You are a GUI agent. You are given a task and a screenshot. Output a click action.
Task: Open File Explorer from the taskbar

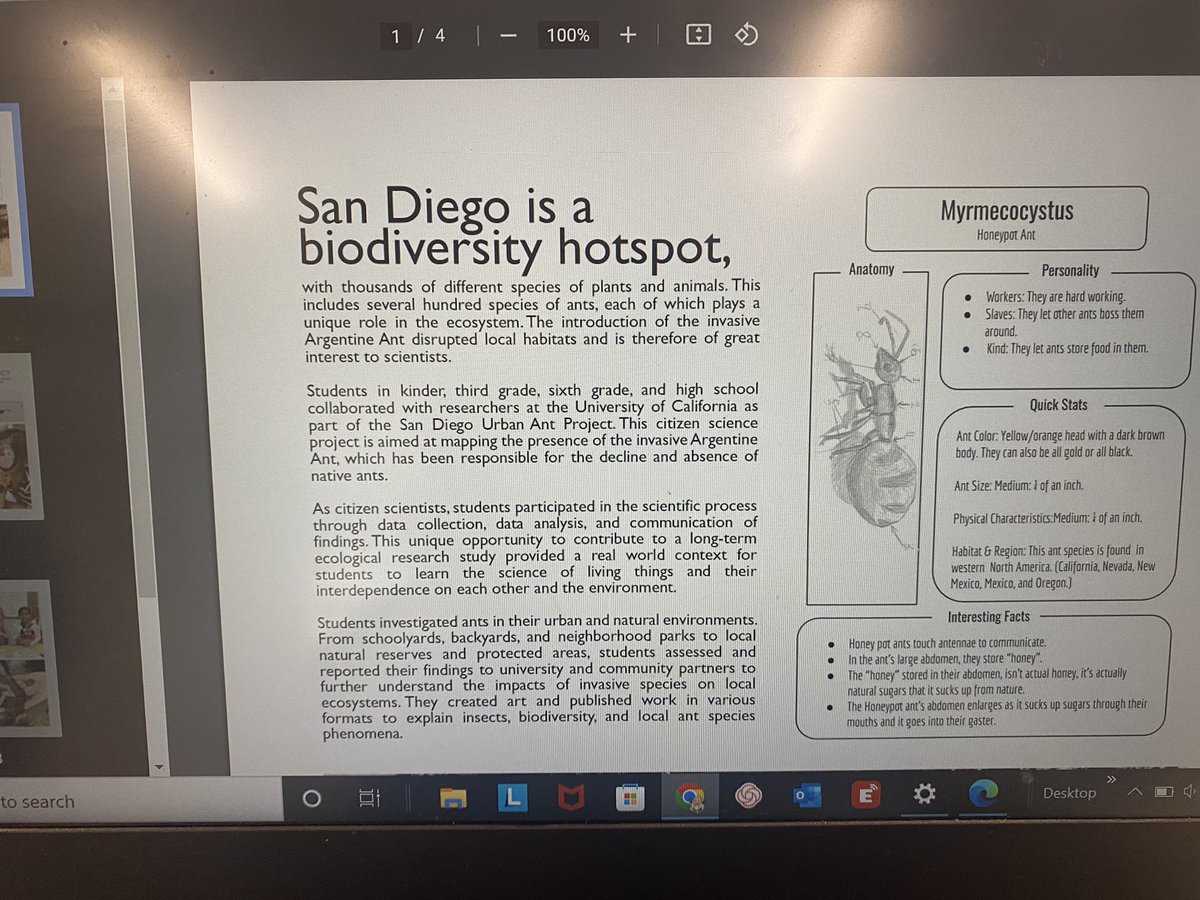point(454,797)
